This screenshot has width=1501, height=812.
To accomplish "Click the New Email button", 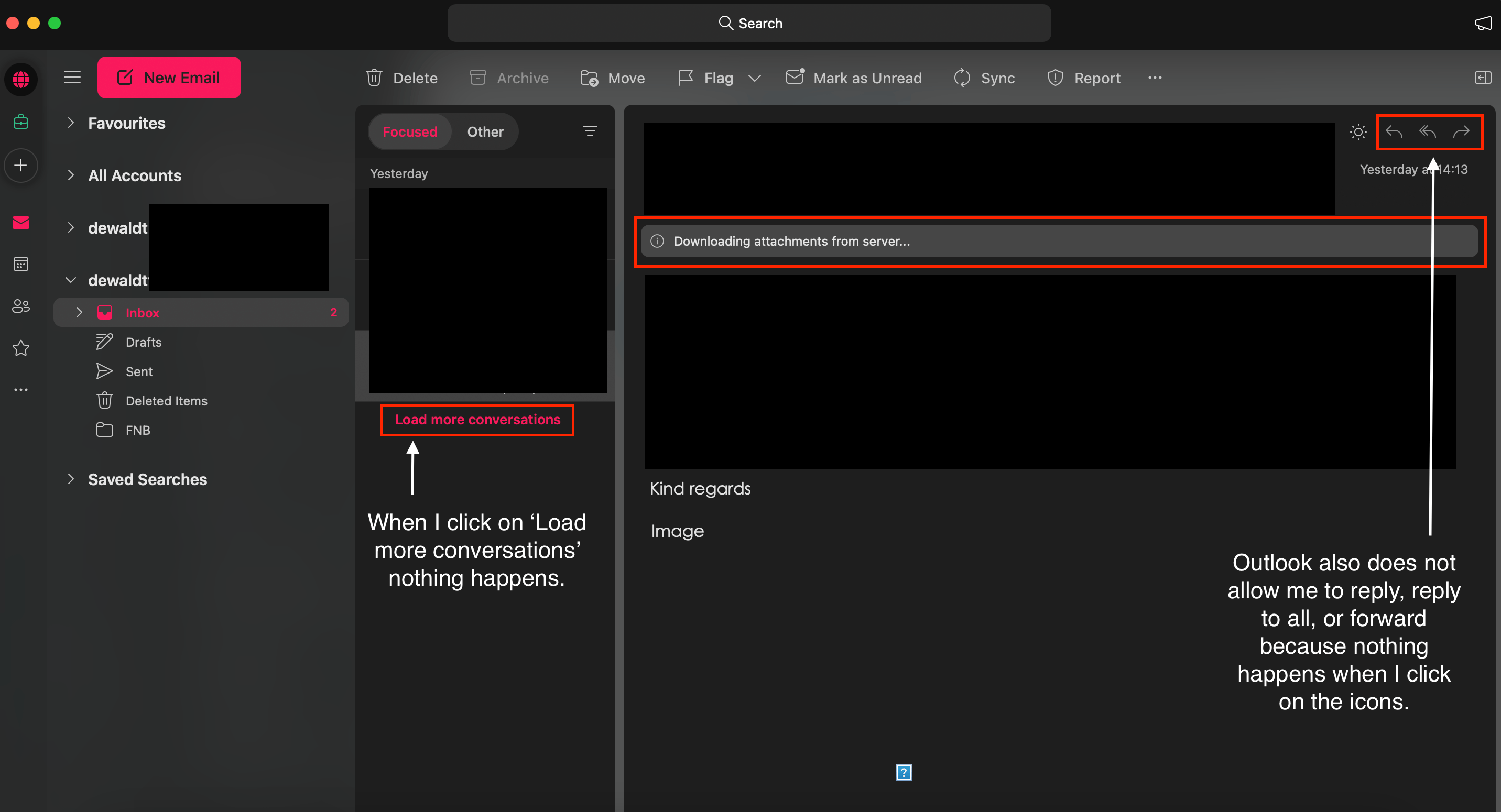I will [169, 78].
